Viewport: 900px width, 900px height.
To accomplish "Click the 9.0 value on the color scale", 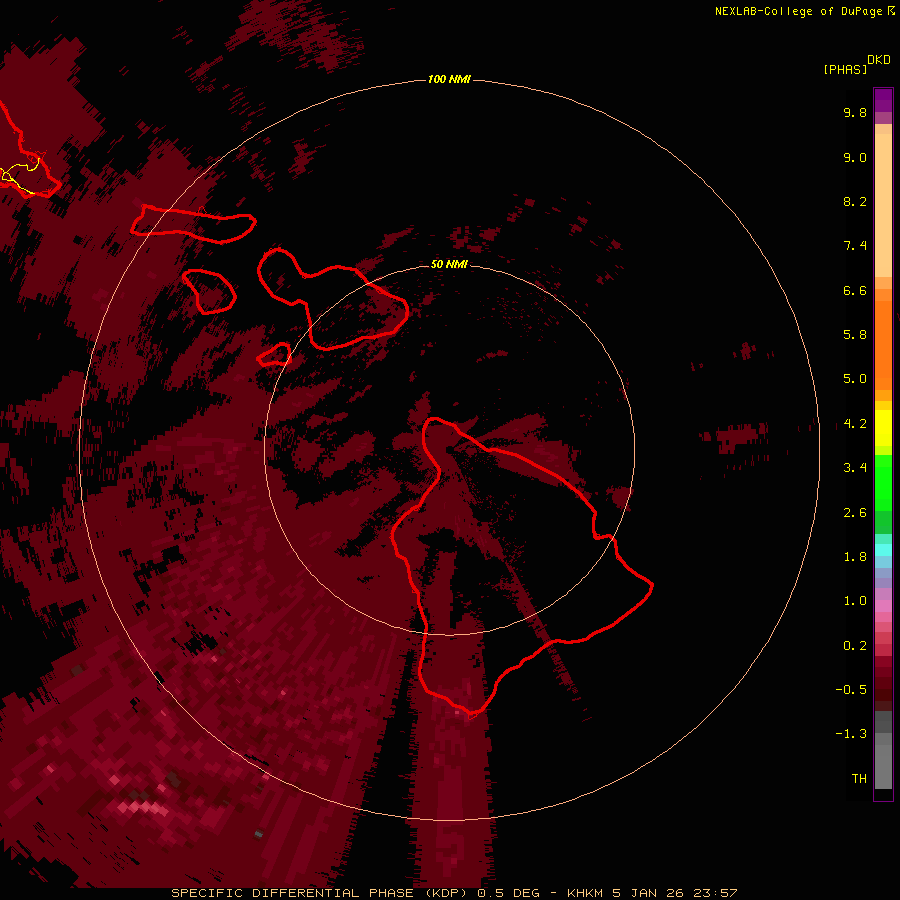I will pos(855,157).
